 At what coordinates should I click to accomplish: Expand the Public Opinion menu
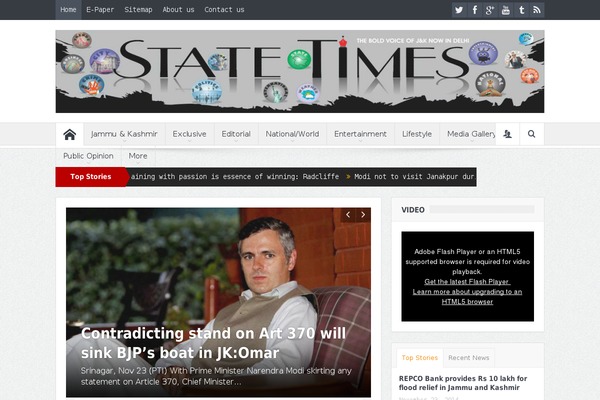coord(88,156)
